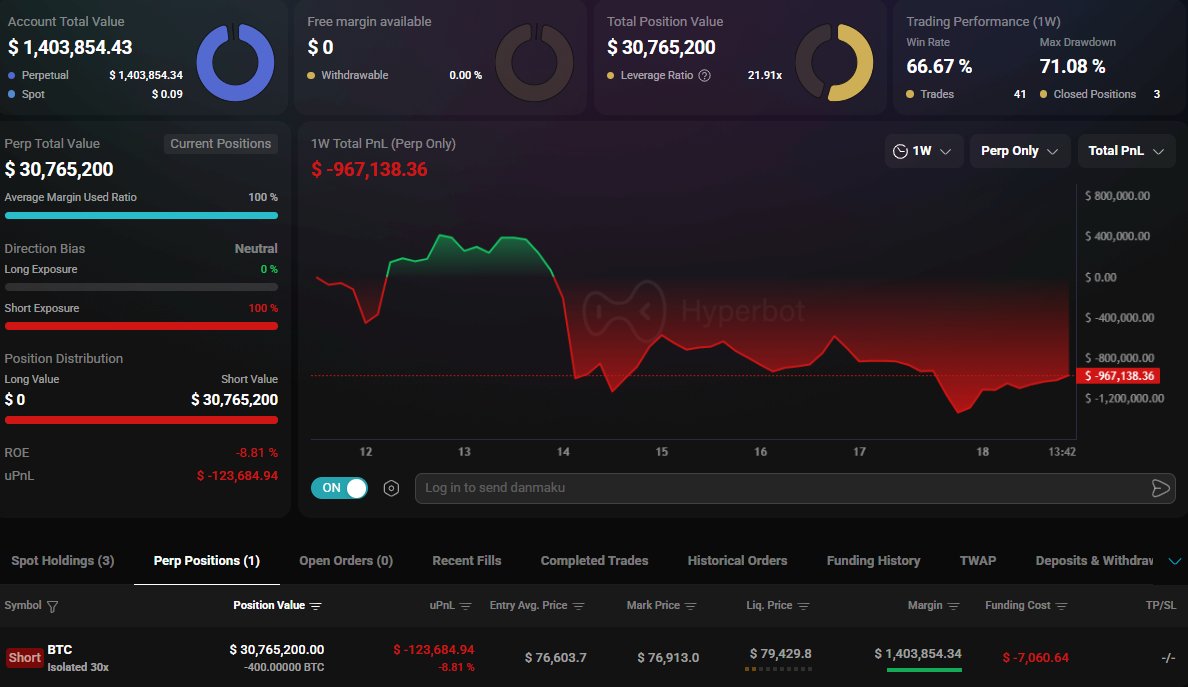This screenshot has width=1188, height=687.
Task: Sort positions by uPnL column
Action: [463, 605]
